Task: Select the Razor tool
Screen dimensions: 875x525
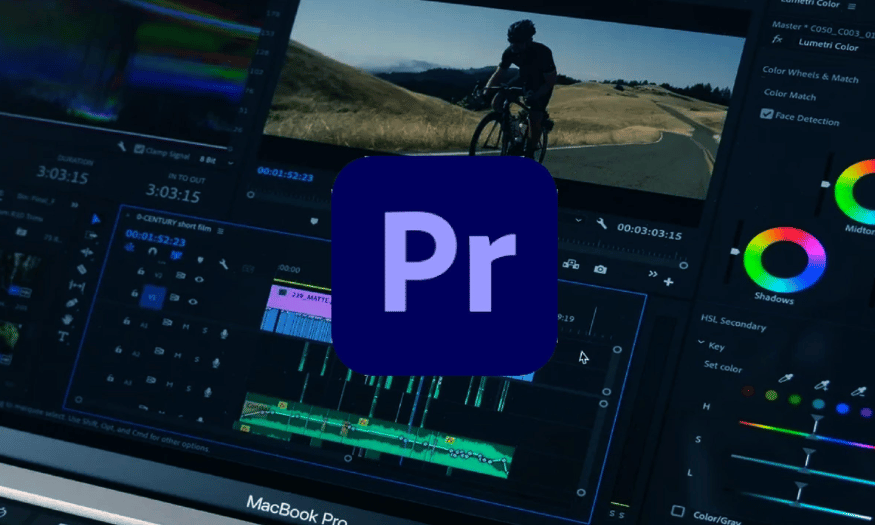Action: pyautogui.click(x=81, y=269)
